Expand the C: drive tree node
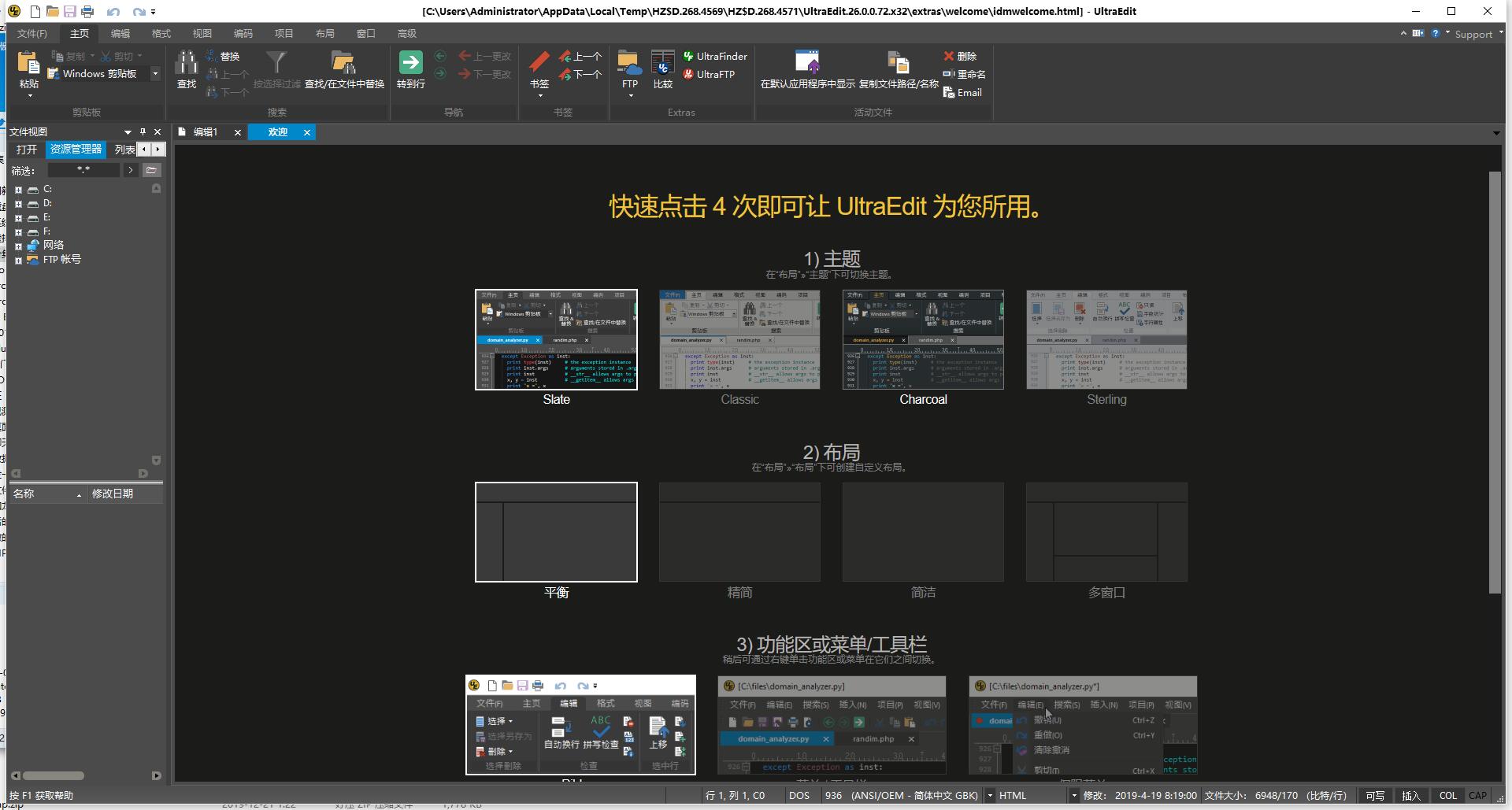The width and height of the screenshot is (1512, 810). pyautogui.click(x=18, y=190)
